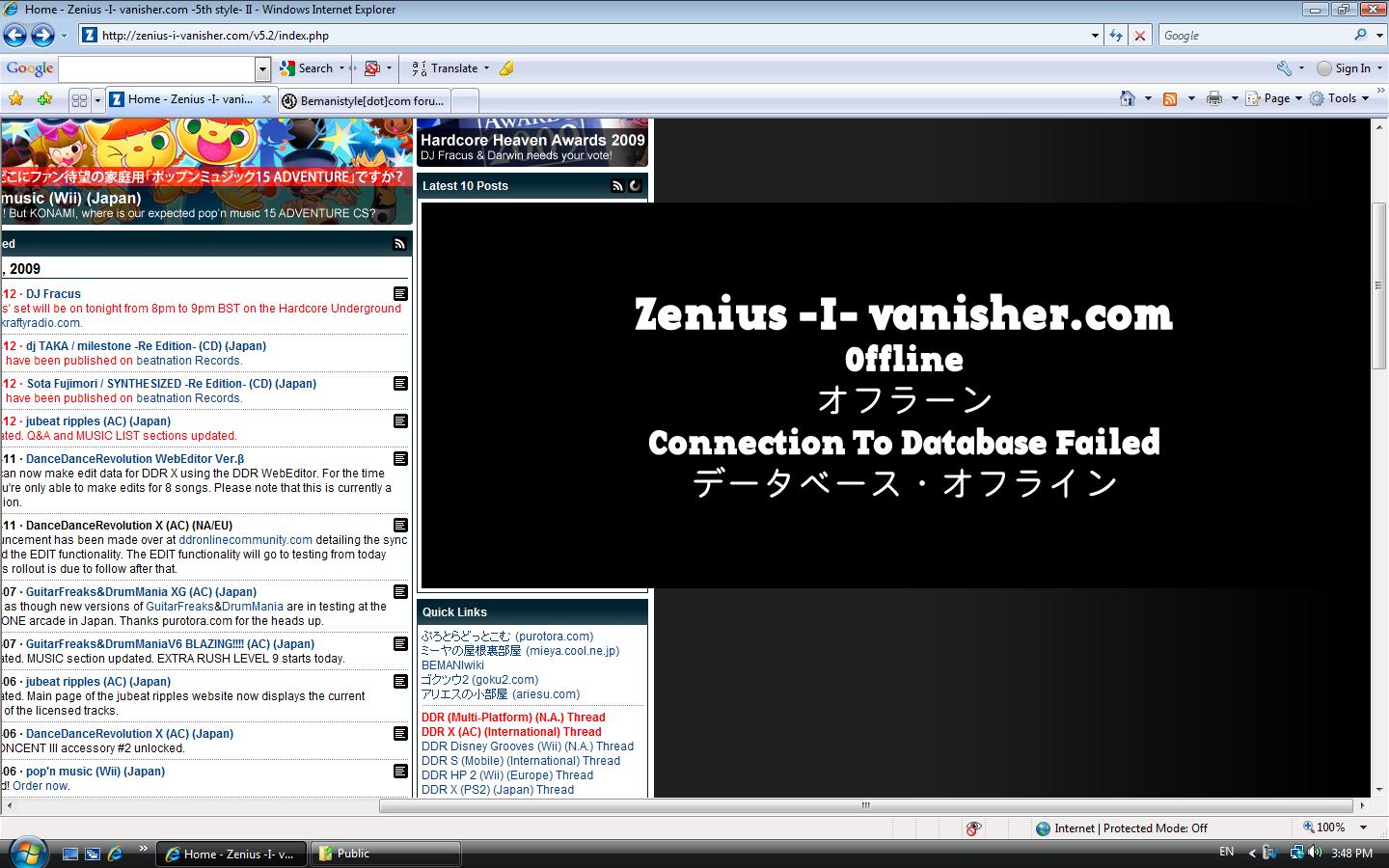Click the Latest 10 Posts RSS icon

pos(617,186)
